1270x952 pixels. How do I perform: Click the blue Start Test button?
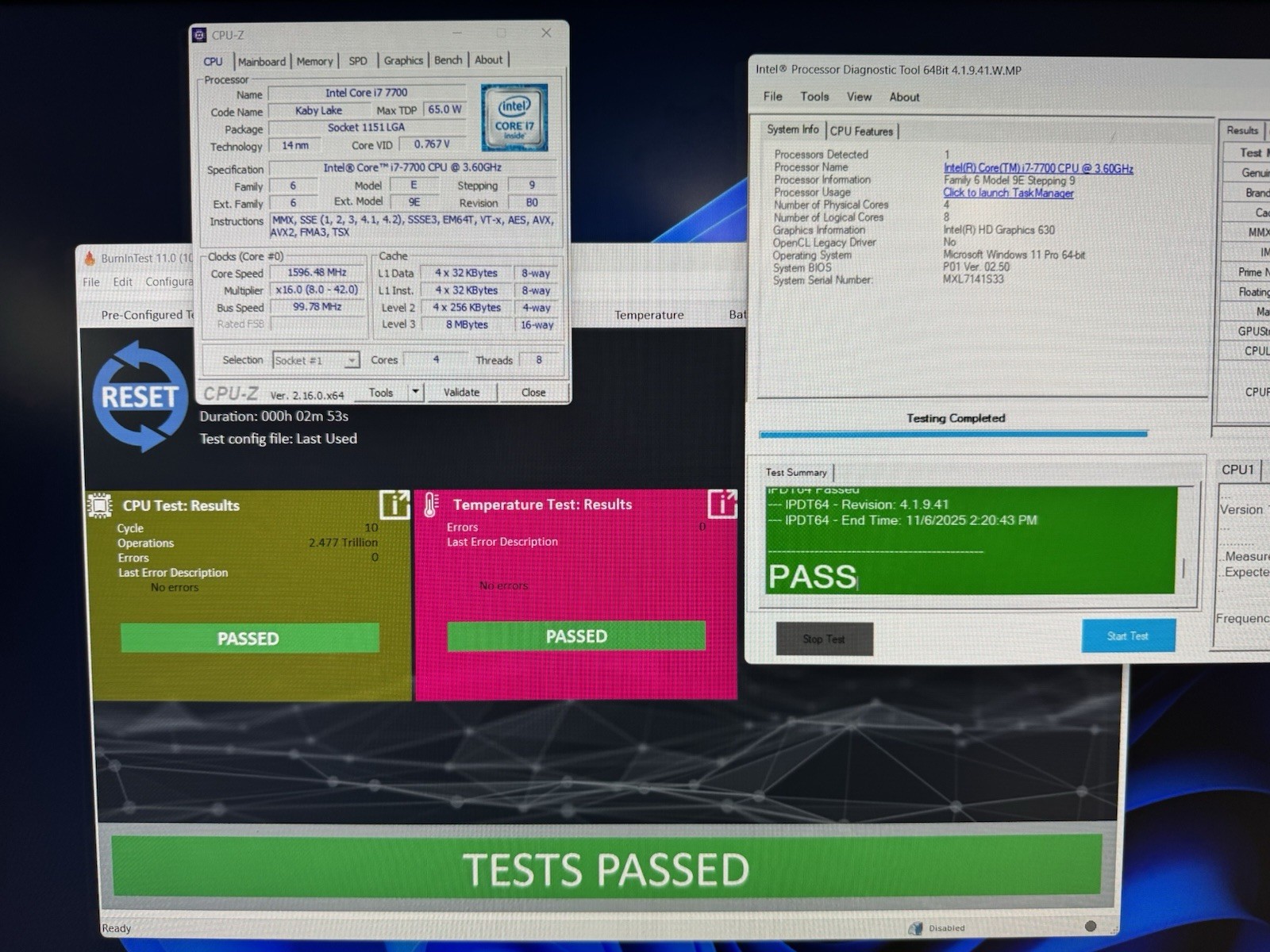[x=1128, y=635]
